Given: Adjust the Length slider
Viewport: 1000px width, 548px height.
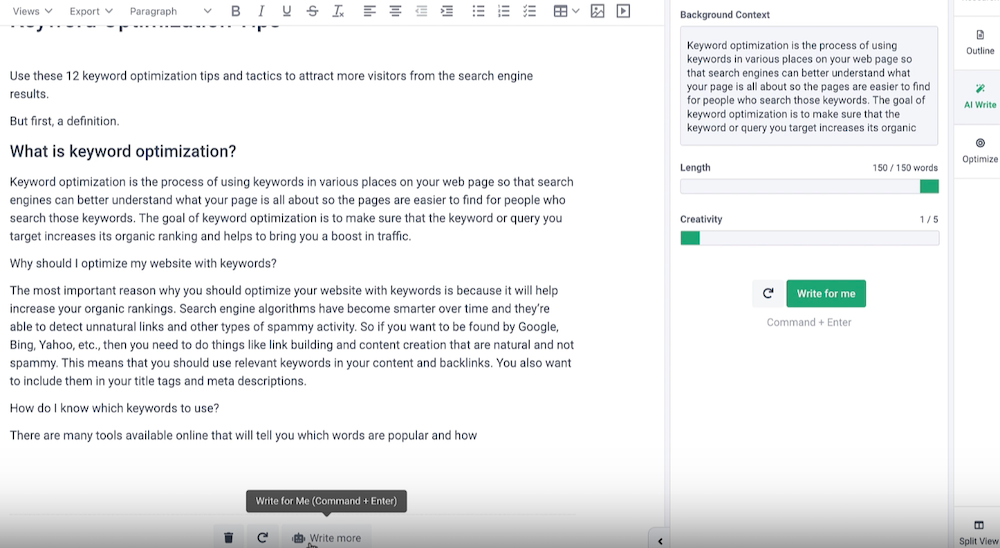Looking at the screenshot, I should 809,186.
